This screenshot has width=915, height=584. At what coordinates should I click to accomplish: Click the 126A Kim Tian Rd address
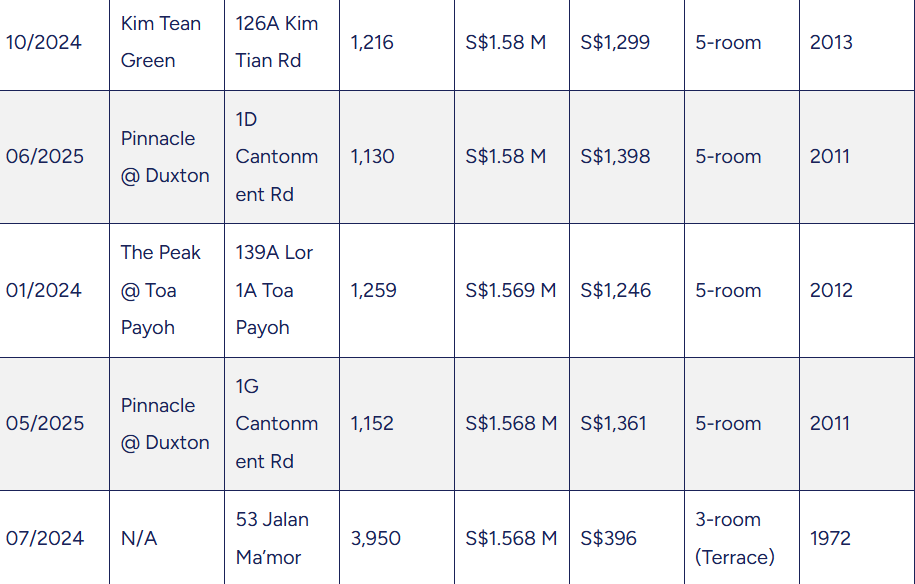pyautogui.click(x=277, y=42)
